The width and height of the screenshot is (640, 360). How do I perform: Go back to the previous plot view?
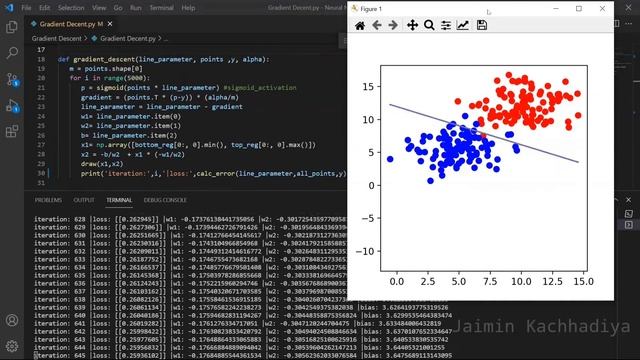click(376, 25)
